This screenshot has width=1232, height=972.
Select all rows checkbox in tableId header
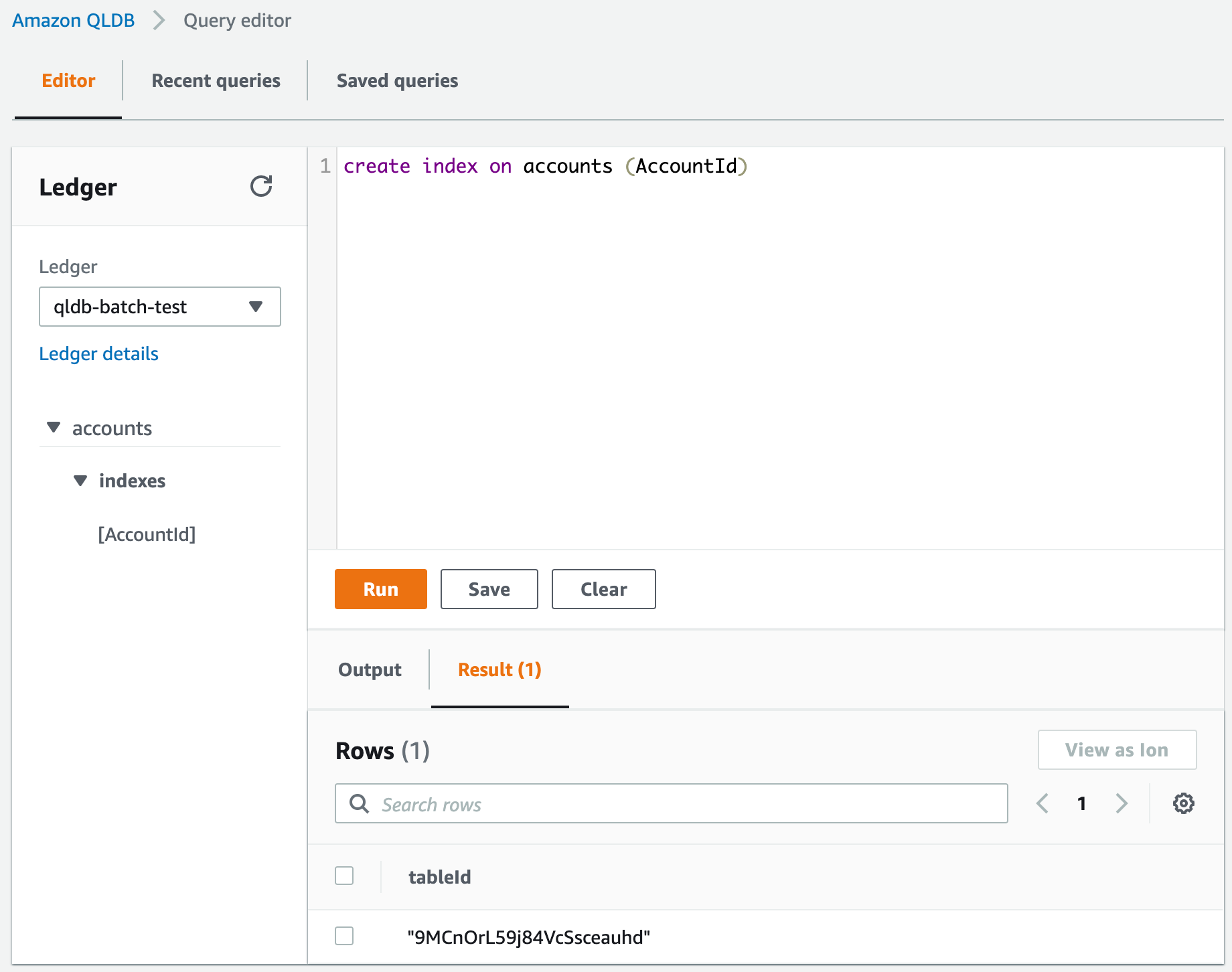tap(344, 876)
